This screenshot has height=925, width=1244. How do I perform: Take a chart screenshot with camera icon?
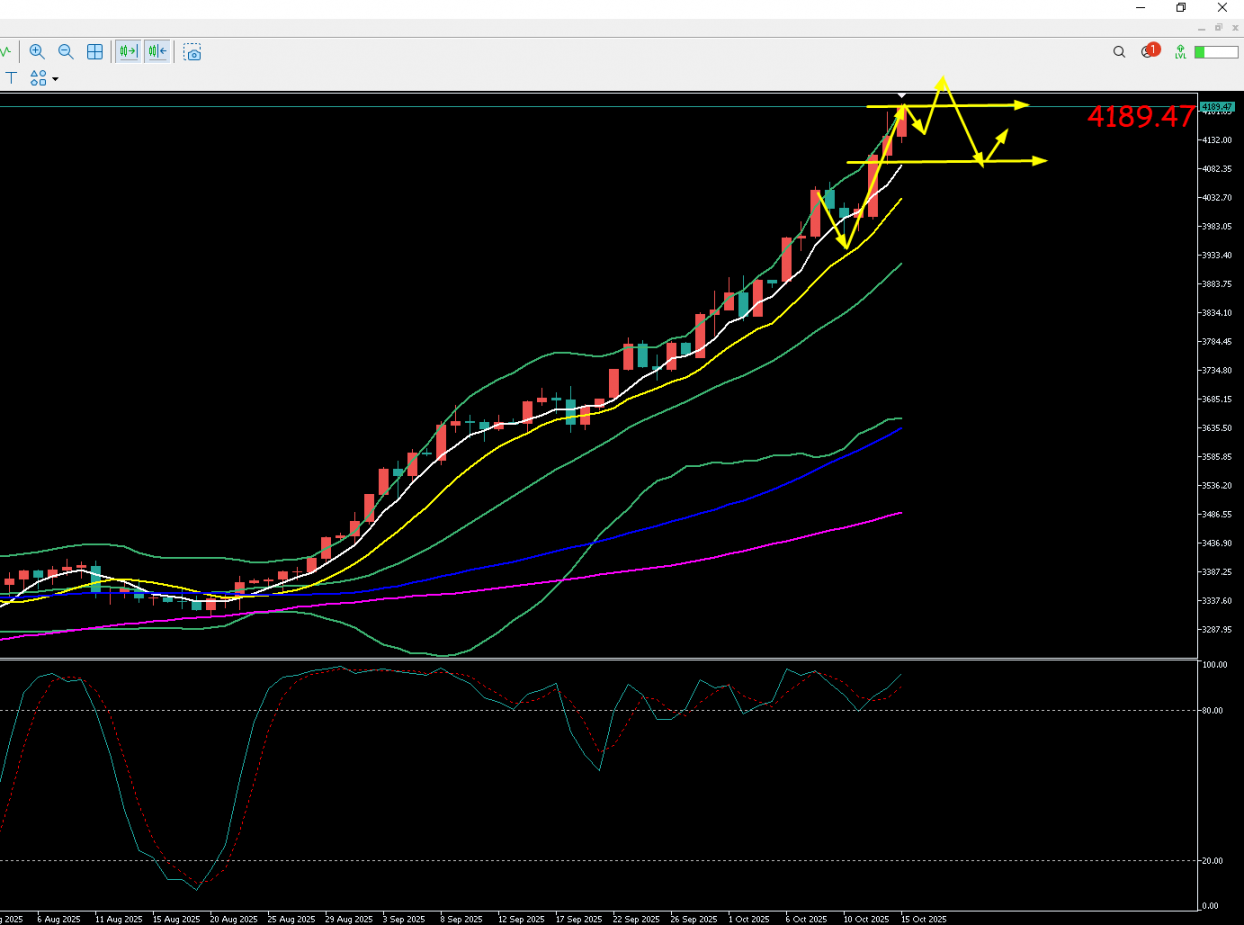192,52
